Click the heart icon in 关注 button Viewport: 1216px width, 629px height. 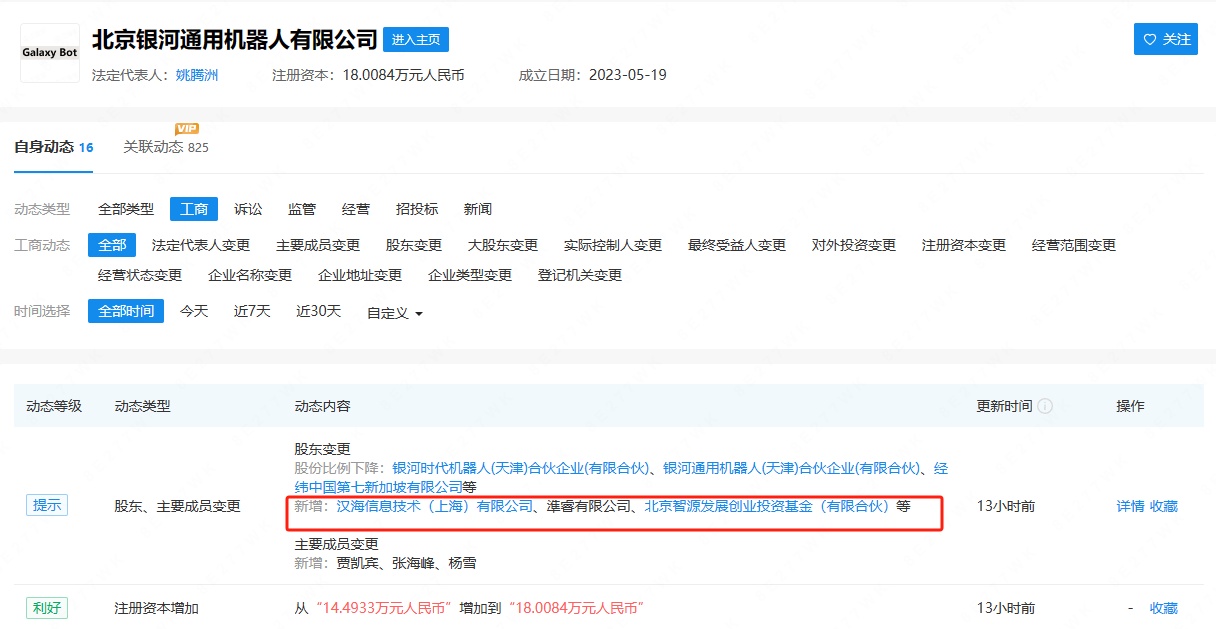(1150, 39)
